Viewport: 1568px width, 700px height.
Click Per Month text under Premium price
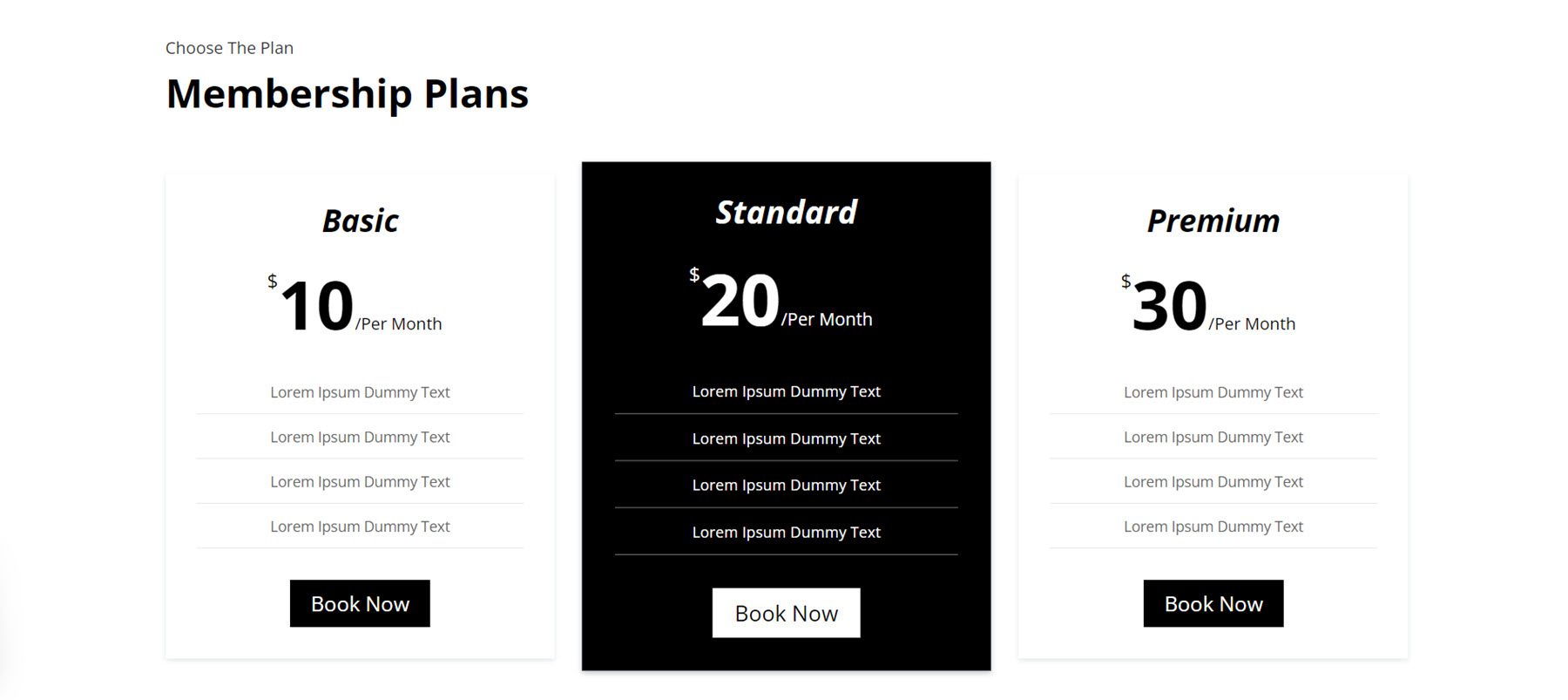coord(1252,323)
